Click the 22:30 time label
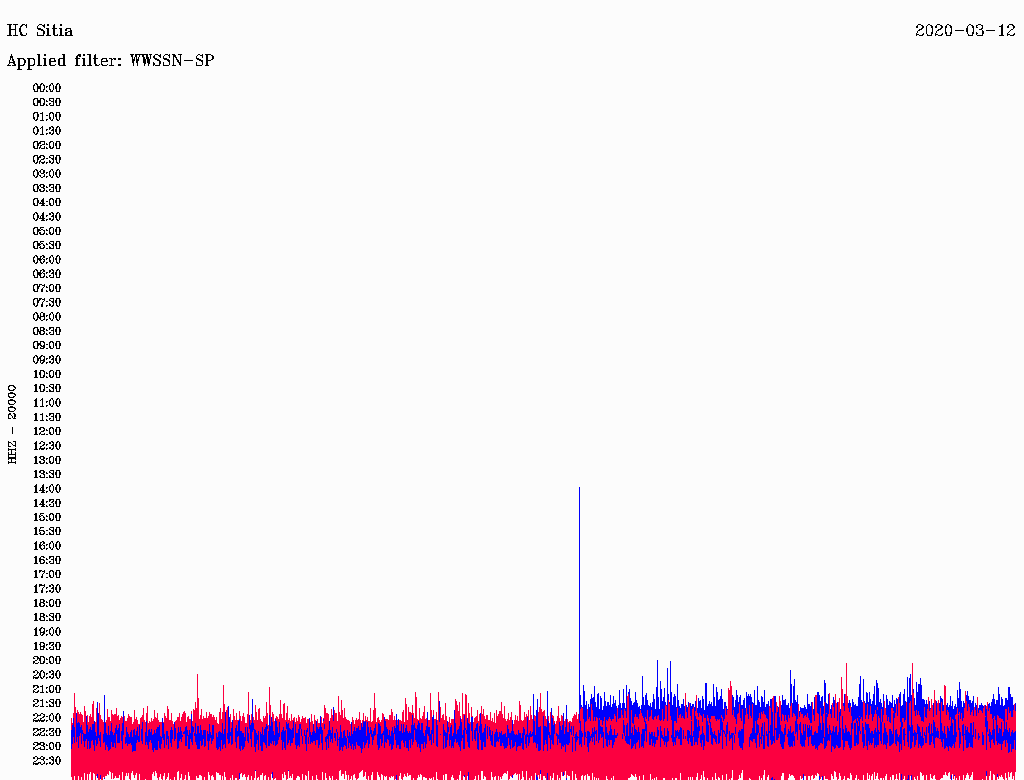Image resolution: width=1024 pixels, height=780 pixels. (47, 732)
